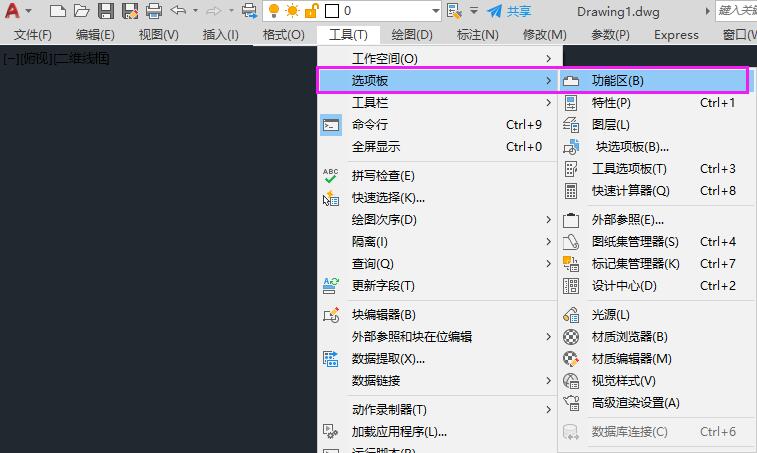Select 功能区(B) ribbon entry
The image size is (757, 453).
pyautogui.click(x=653, y=81)
